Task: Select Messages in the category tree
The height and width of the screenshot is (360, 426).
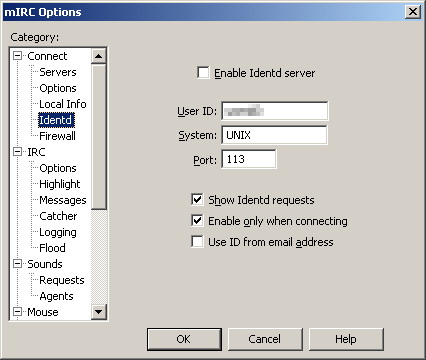Action: point(63,200)
